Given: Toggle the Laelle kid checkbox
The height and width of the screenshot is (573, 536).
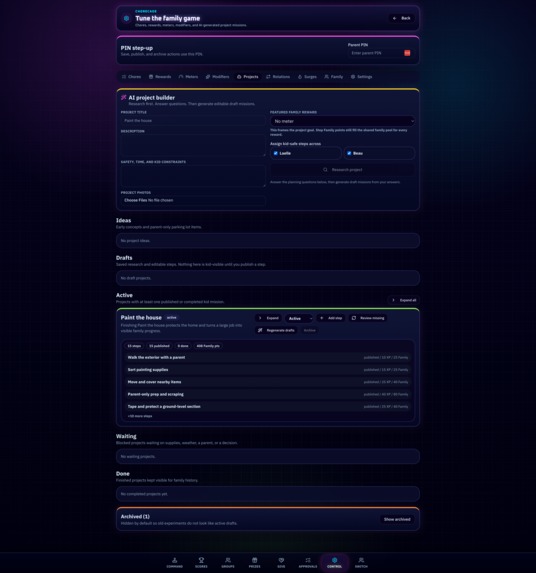Looking at the screenshot, I should (x=276, y=153).
